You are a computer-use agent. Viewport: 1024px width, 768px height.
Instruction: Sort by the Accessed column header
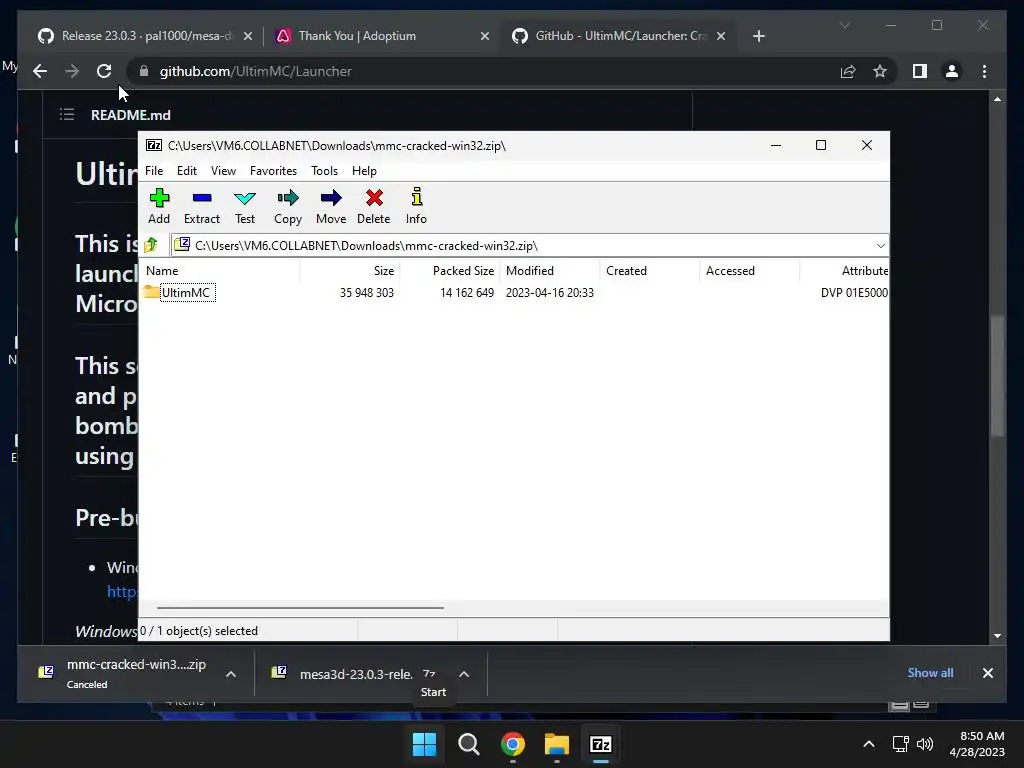coord(750,270)
